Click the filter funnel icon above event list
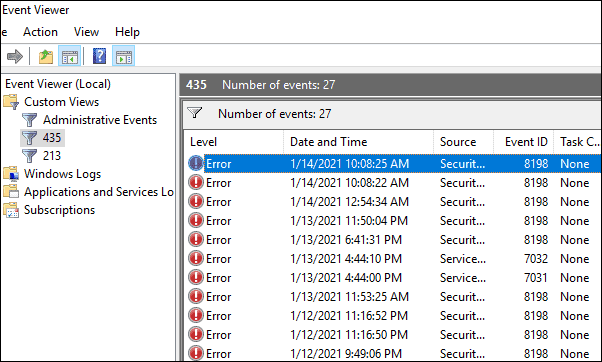Image resolution: width=602 pixels, height=362 pixels. click(195, 113)
